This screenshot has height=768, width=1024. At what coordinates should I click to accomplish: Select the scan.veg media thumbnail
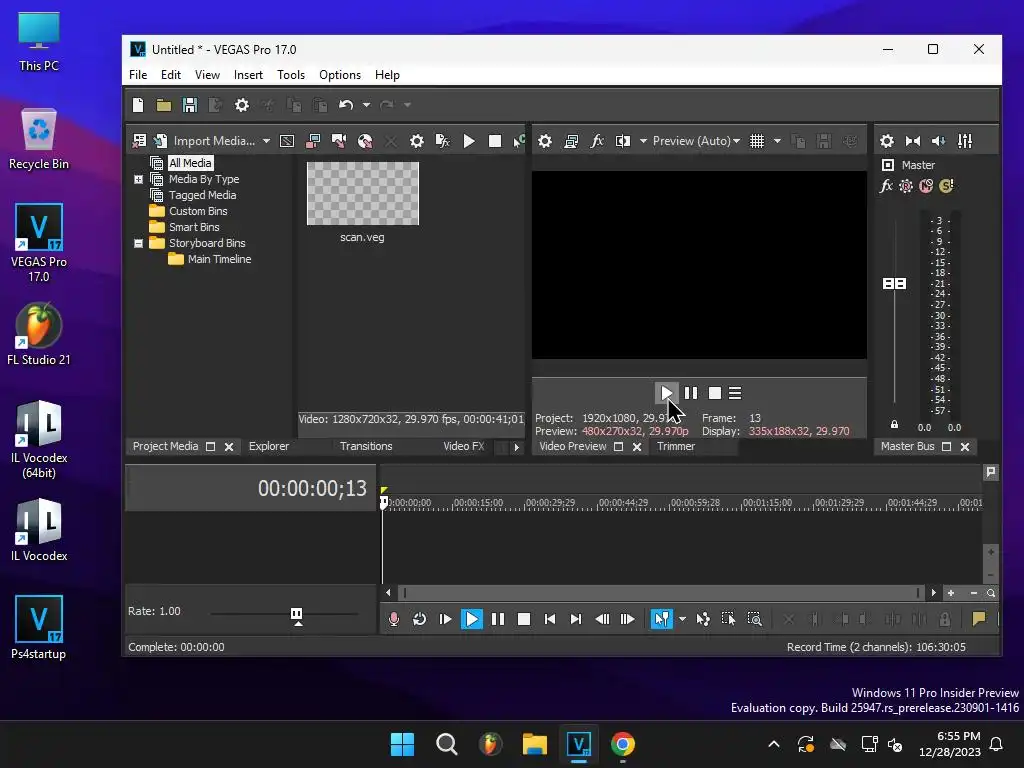point(362,193)
